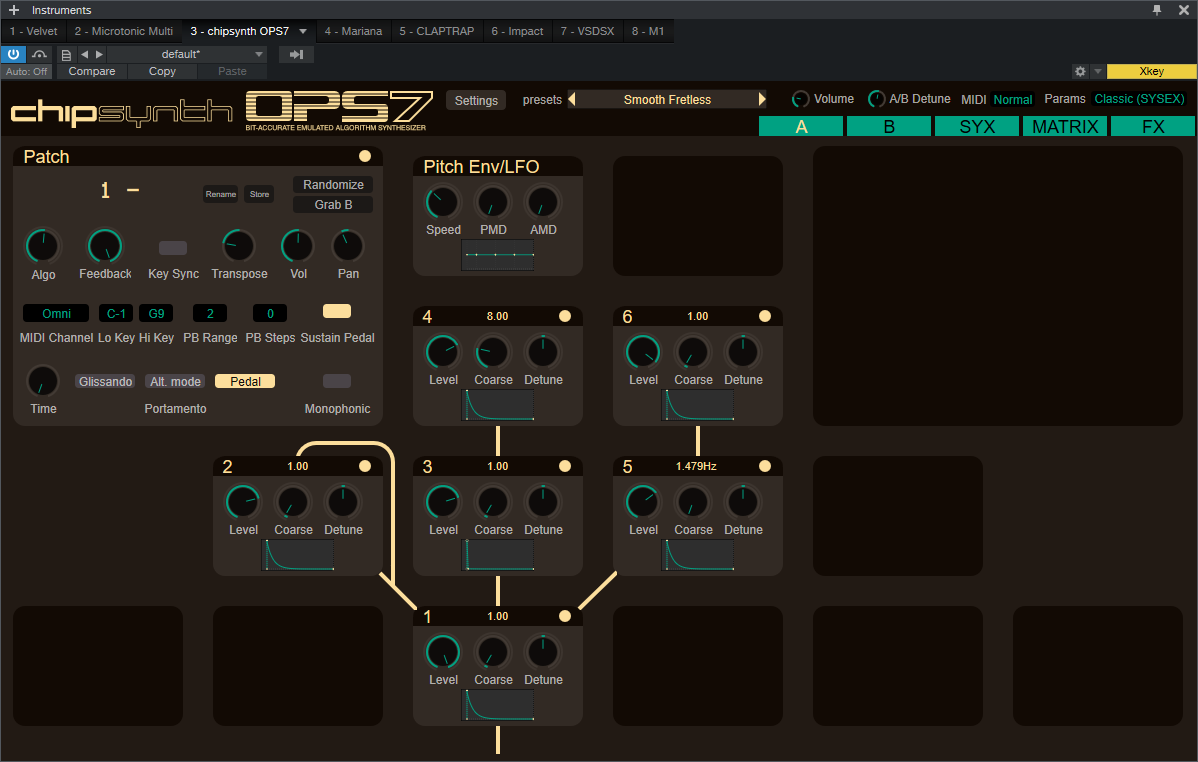Click the Grab B button

pyautogui.click(x=333, y=205)
